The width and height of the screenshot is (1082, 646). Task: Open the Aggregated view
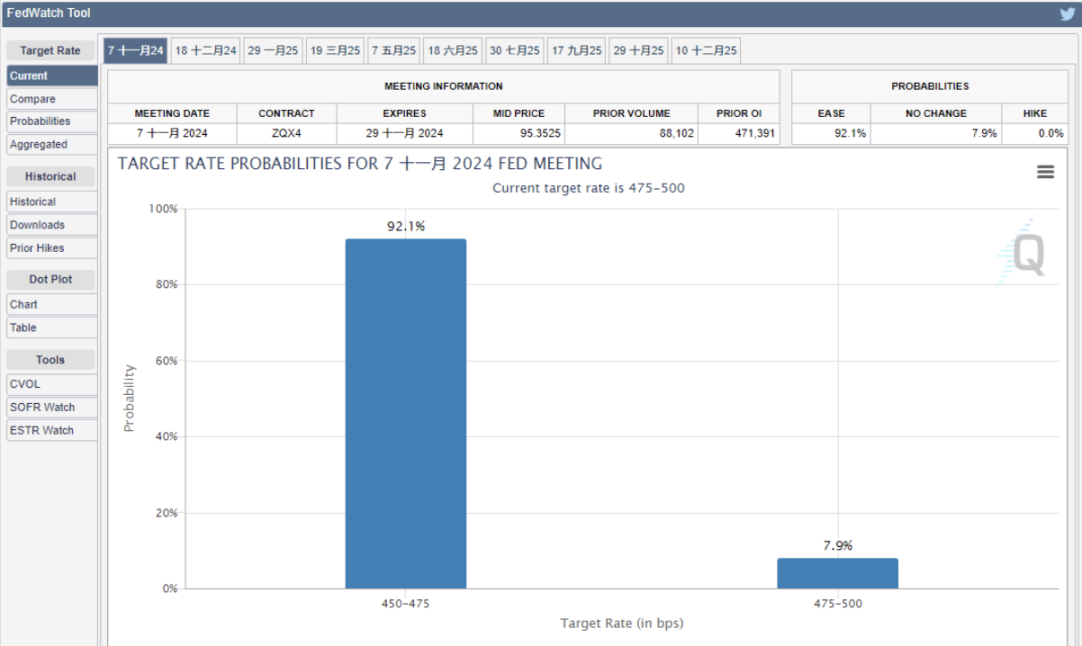52,144
